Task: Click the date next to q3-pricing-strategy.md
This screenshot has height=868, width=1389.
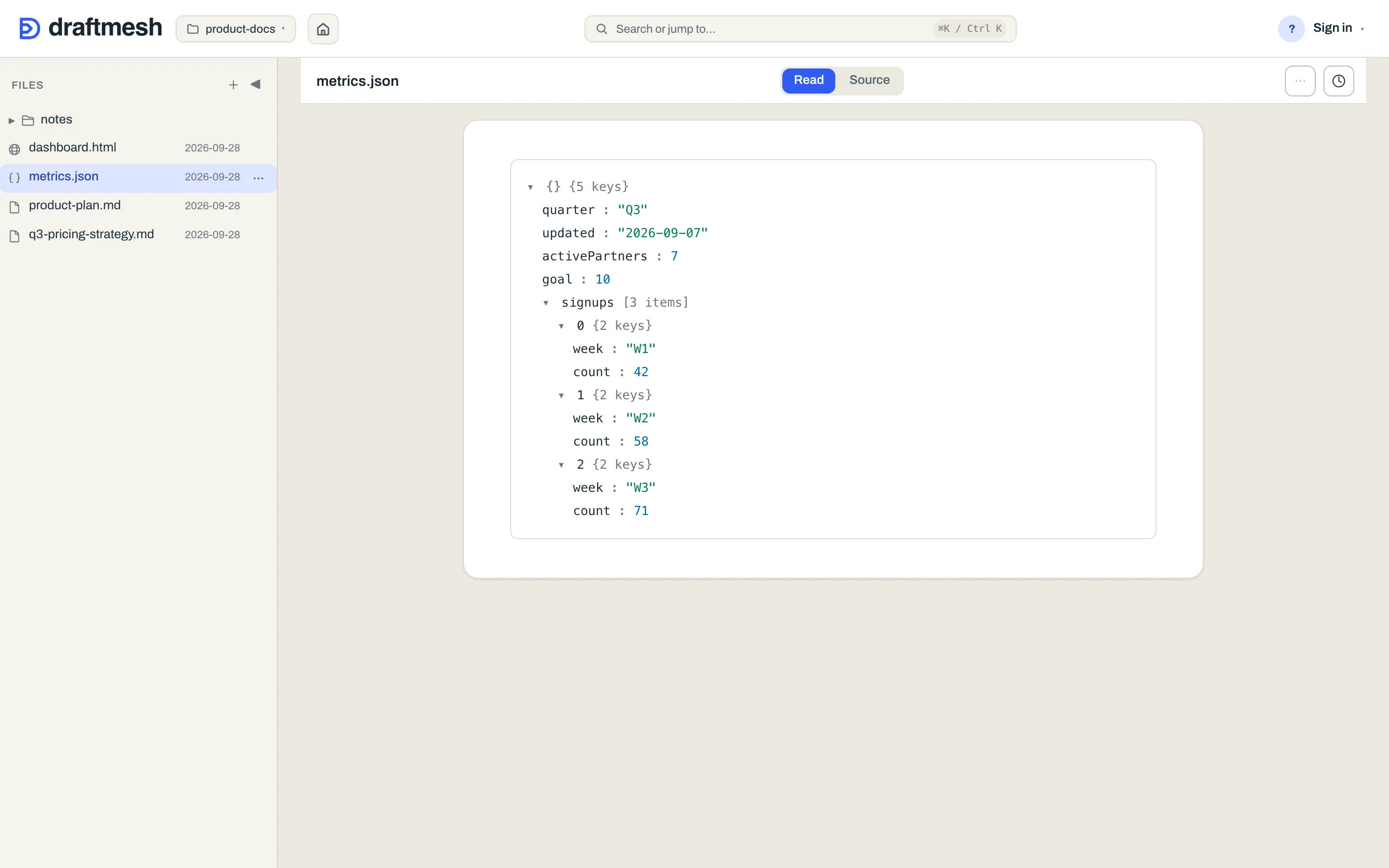Action: (212, 235)
